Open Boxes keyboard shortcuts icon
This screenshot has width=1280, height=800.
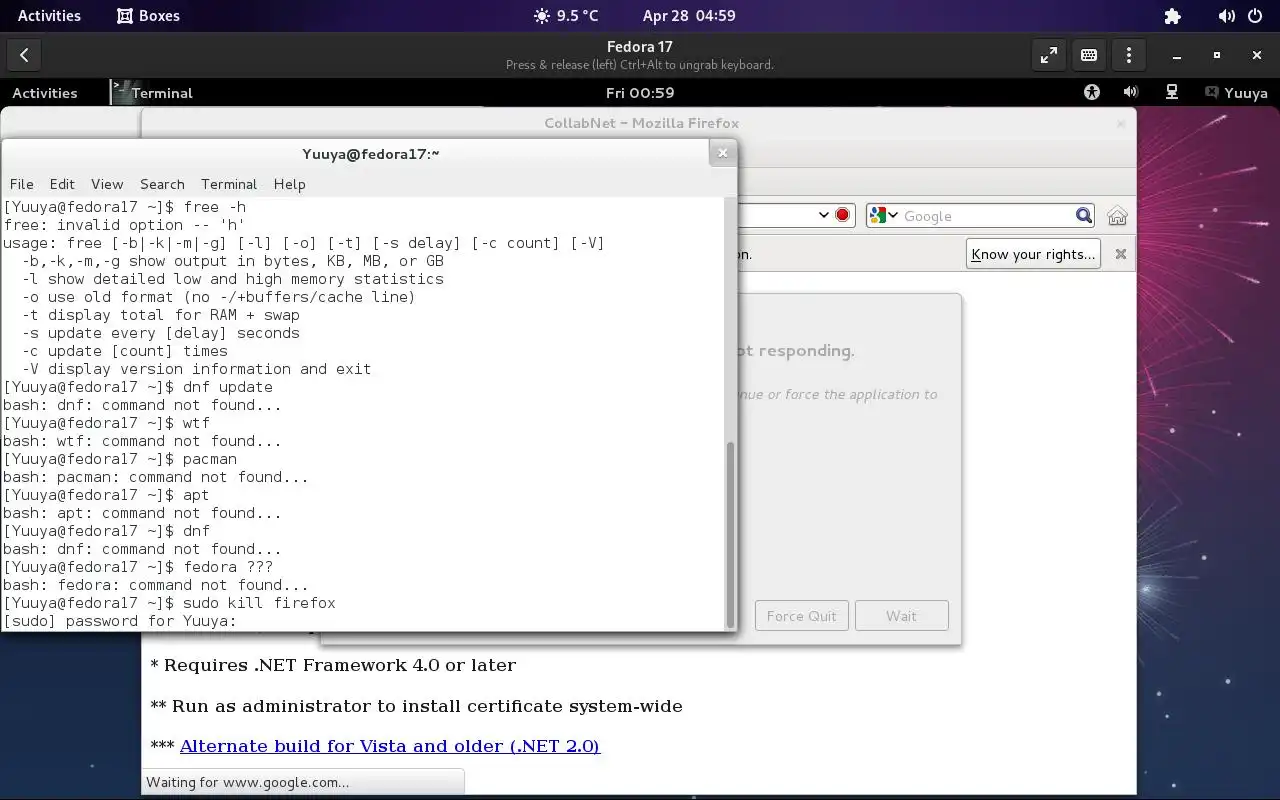click(x=1089, y=55)
